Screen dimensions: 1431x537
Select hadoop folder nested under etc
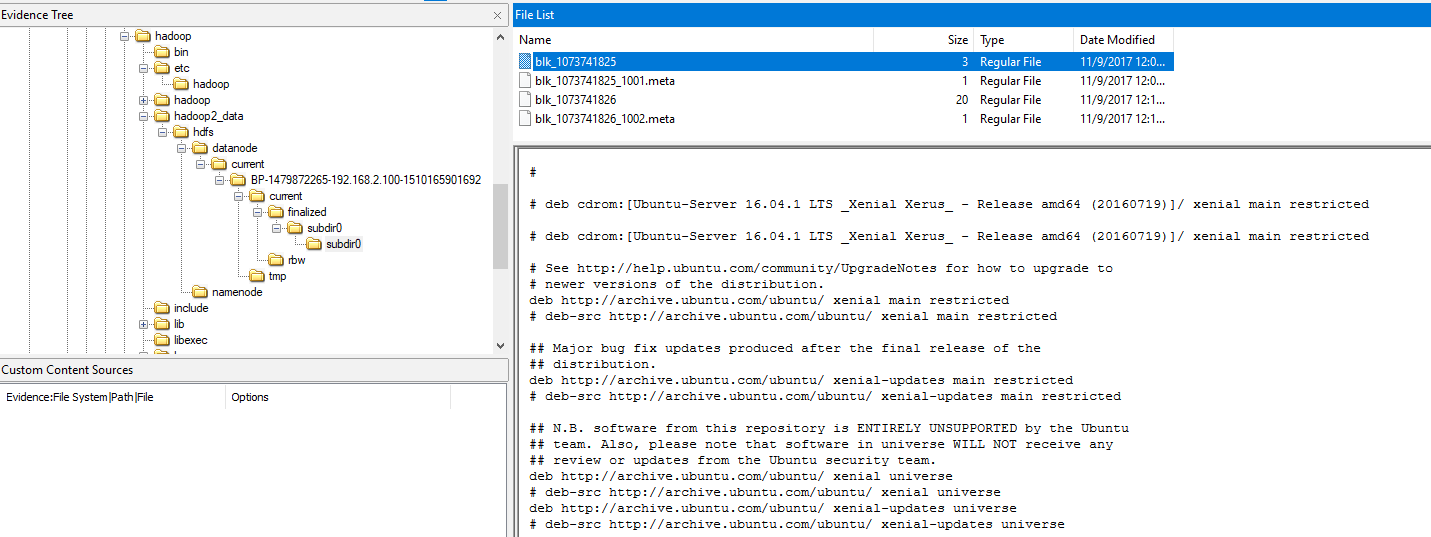(211, 84)
